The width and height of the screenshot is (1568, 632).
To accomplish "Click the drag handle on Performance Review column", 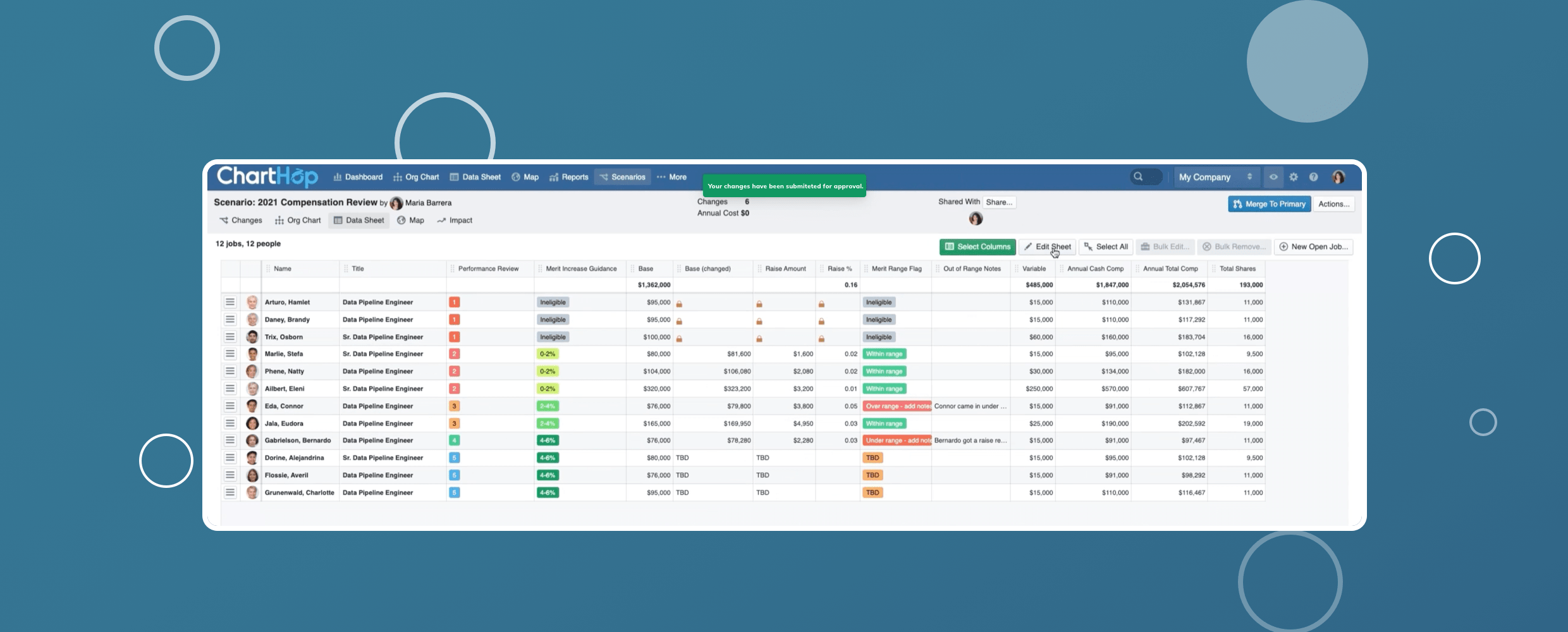I will (x=452, y=269).
